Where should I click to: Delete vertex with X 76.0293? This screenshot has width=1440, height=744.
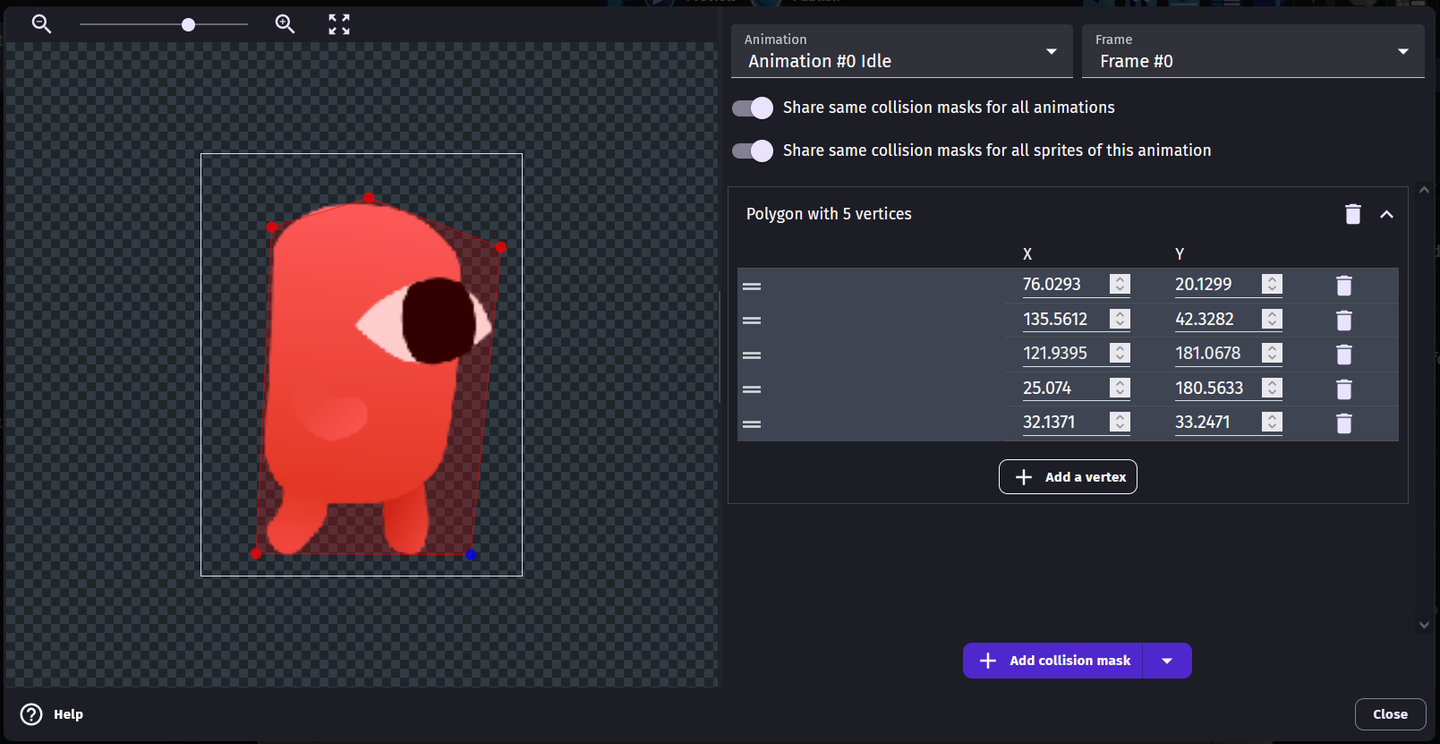point(1344,286)
